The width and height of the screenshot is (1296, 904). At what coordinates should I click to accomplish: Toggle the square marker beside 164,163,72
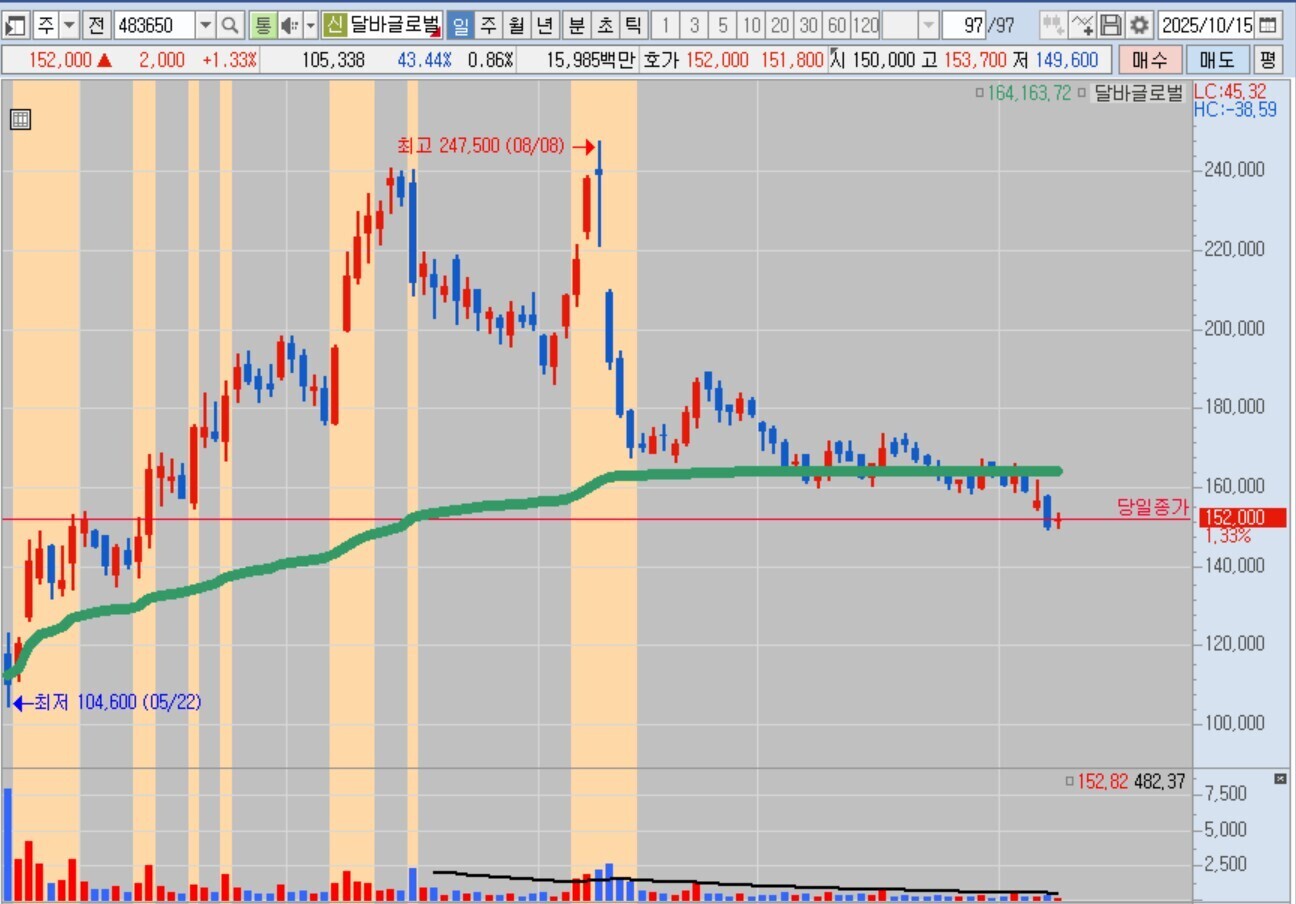pyautogui.click(x=979, y=94)
